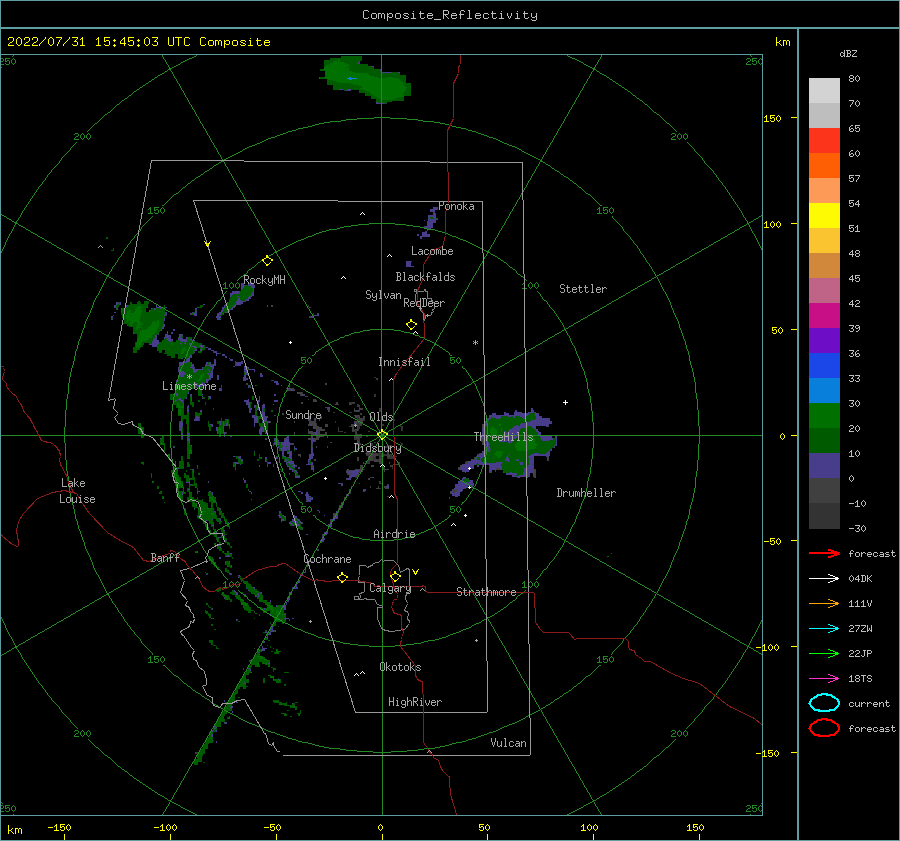Click the Lake Louise label
Image resolution: width=900 pixels, height=841 pixels.
tap(77, 491)
